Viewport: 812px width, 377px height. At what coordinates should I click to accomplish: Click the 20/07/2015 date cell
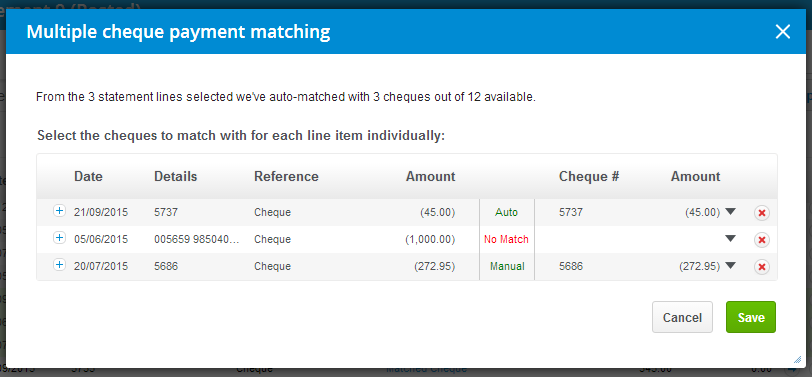coord(101,266)
